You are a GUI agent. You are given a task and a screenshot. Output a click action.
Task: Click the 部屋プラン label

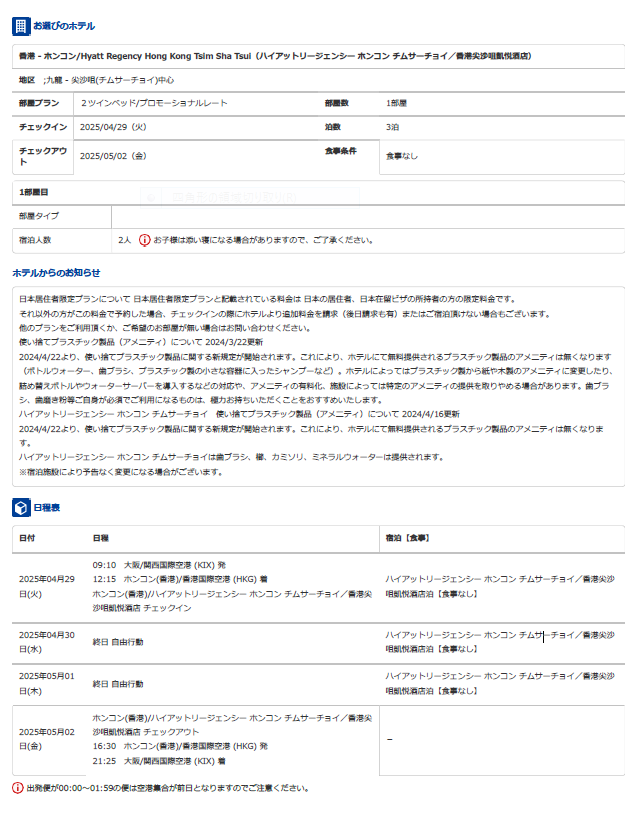coord(39,103)
